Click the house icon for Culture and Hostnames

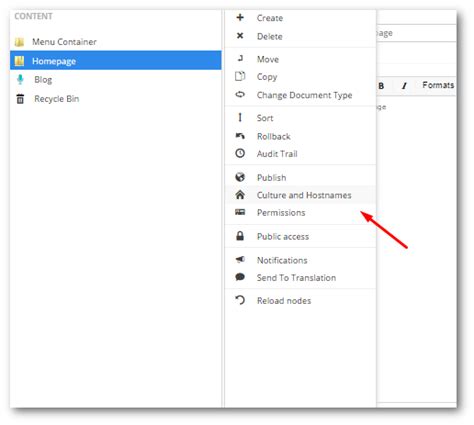point(240,195)
